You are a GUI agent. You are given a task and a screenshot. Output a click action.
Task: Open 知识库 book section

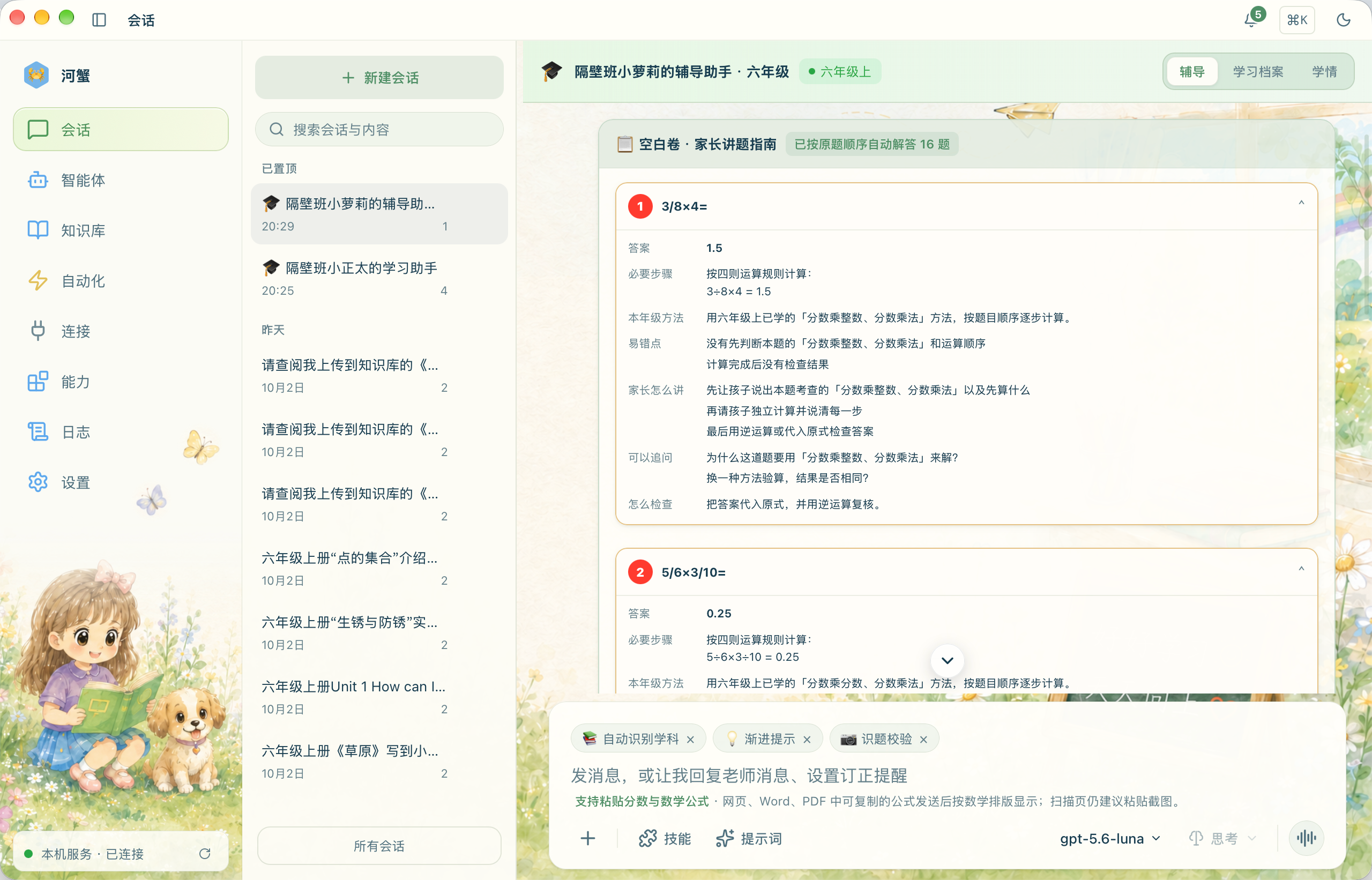click(x=121, y=230)
